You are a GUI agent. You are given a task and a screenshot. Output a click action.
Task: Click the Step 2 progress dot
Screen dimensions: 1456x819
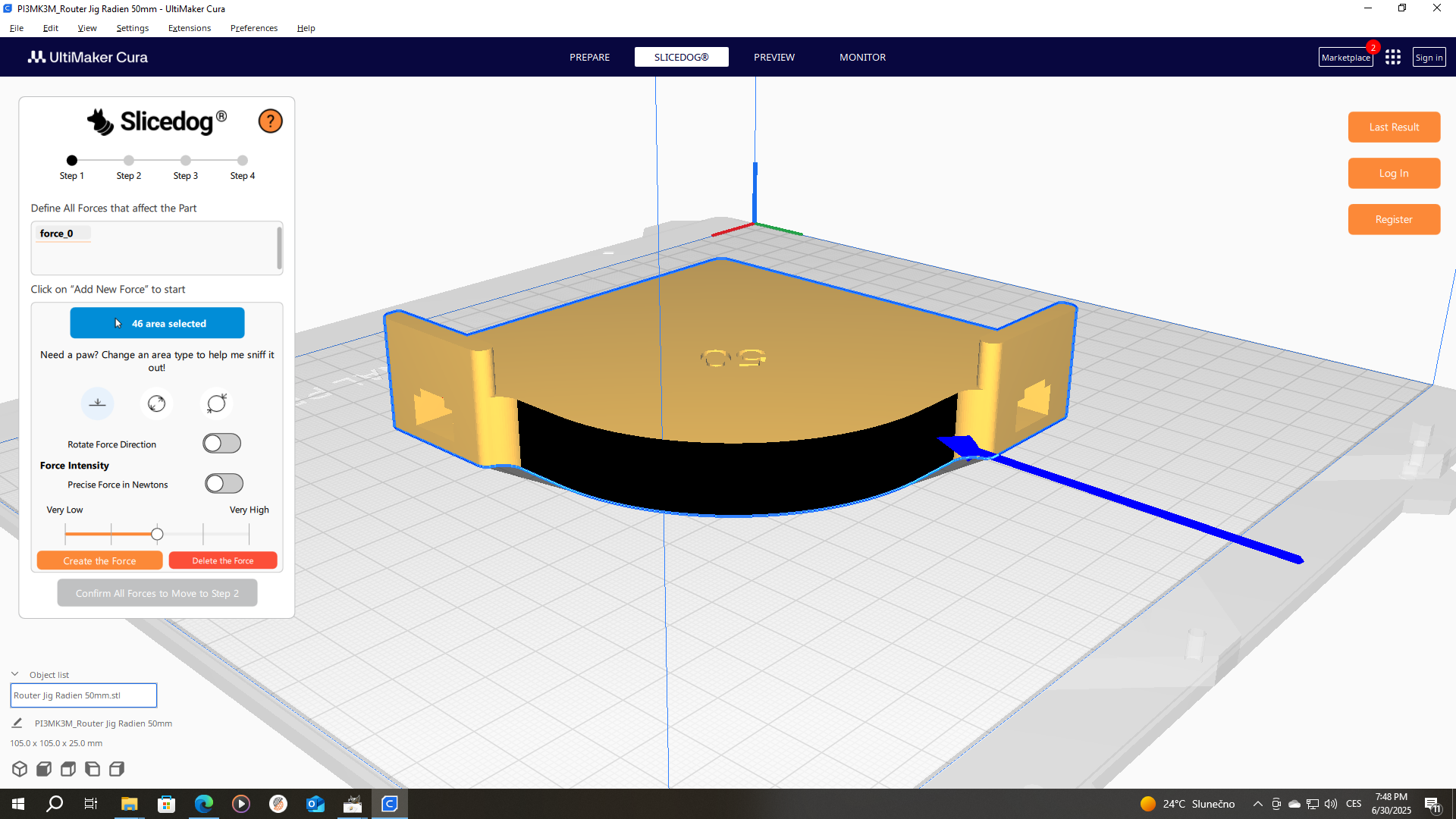tap(129, 161)
